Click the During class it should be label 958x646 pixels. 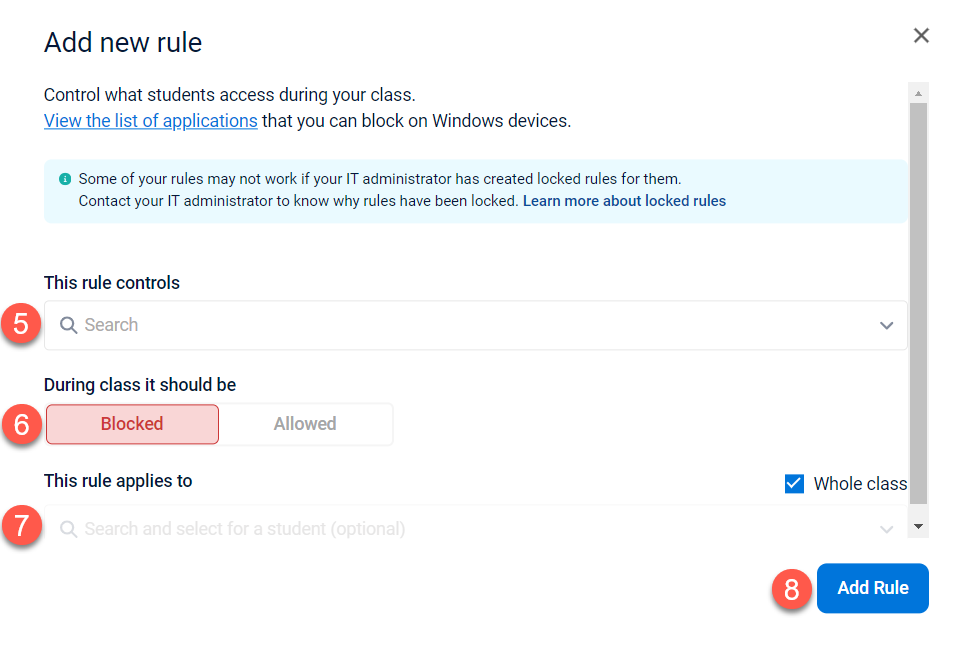140,385
